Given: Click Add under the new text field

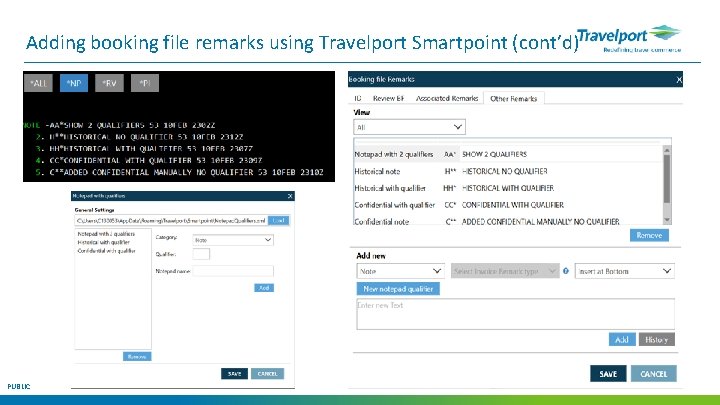Looking at the screenshot, I should 622,339.
